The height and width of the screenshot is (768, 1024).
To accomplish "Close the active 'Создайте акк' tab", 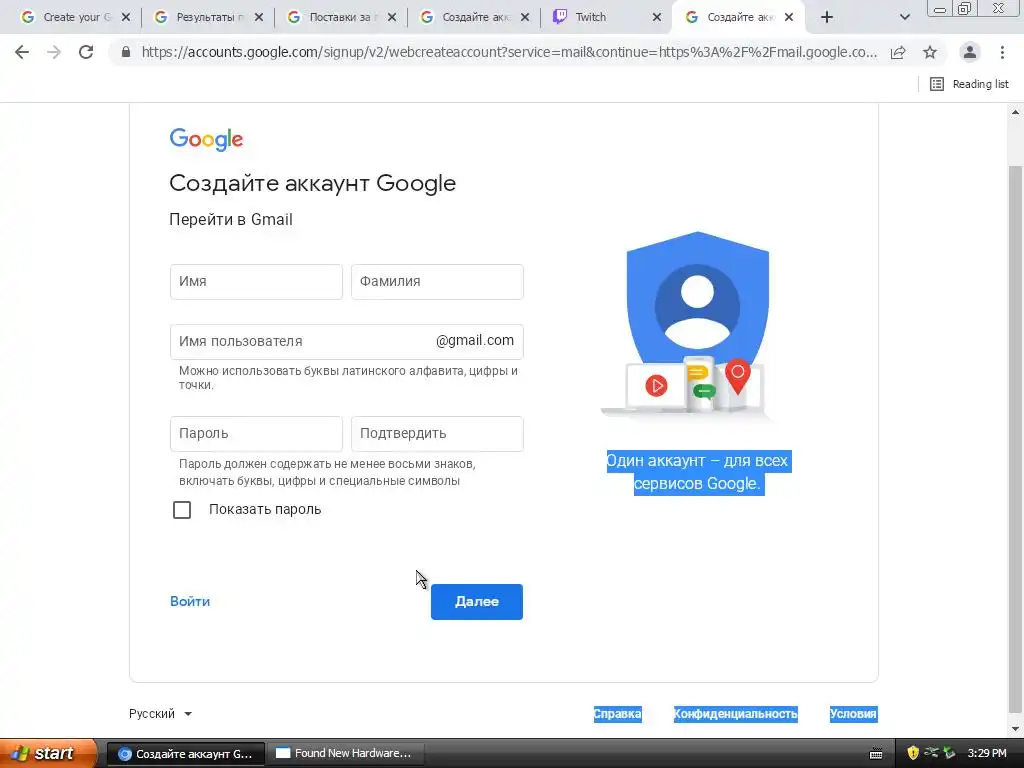I will point(789,17).
